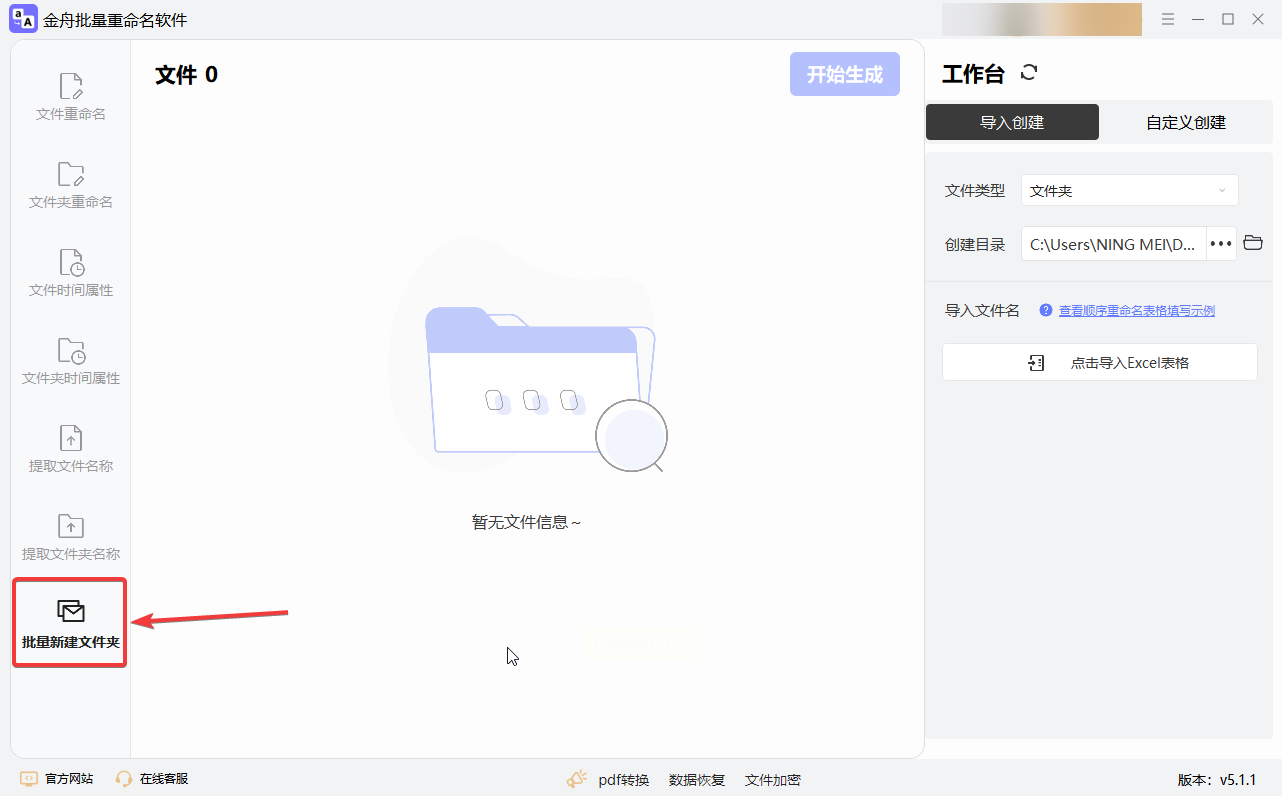Screen dimensions: 1282x796
Task: Open 在线客服 support in the status bar
Action: coord(152,779)
